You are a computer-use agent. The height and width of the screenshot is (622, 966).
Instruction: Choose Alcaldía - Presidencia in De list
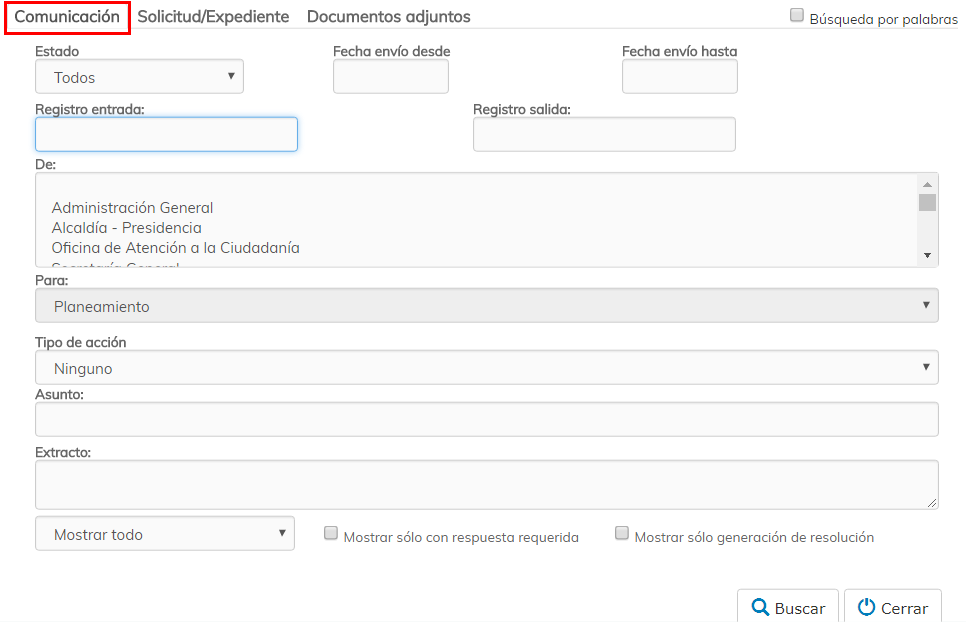[127, 228]
